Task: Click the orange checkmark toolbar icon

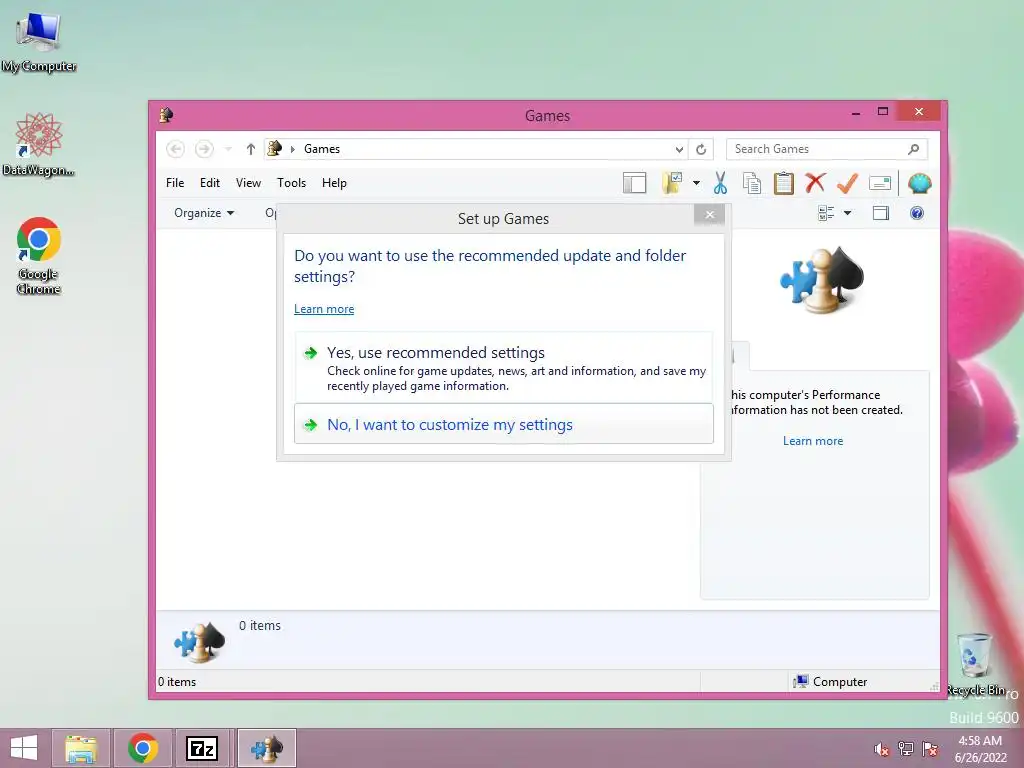Action: (x=847, y=183)
